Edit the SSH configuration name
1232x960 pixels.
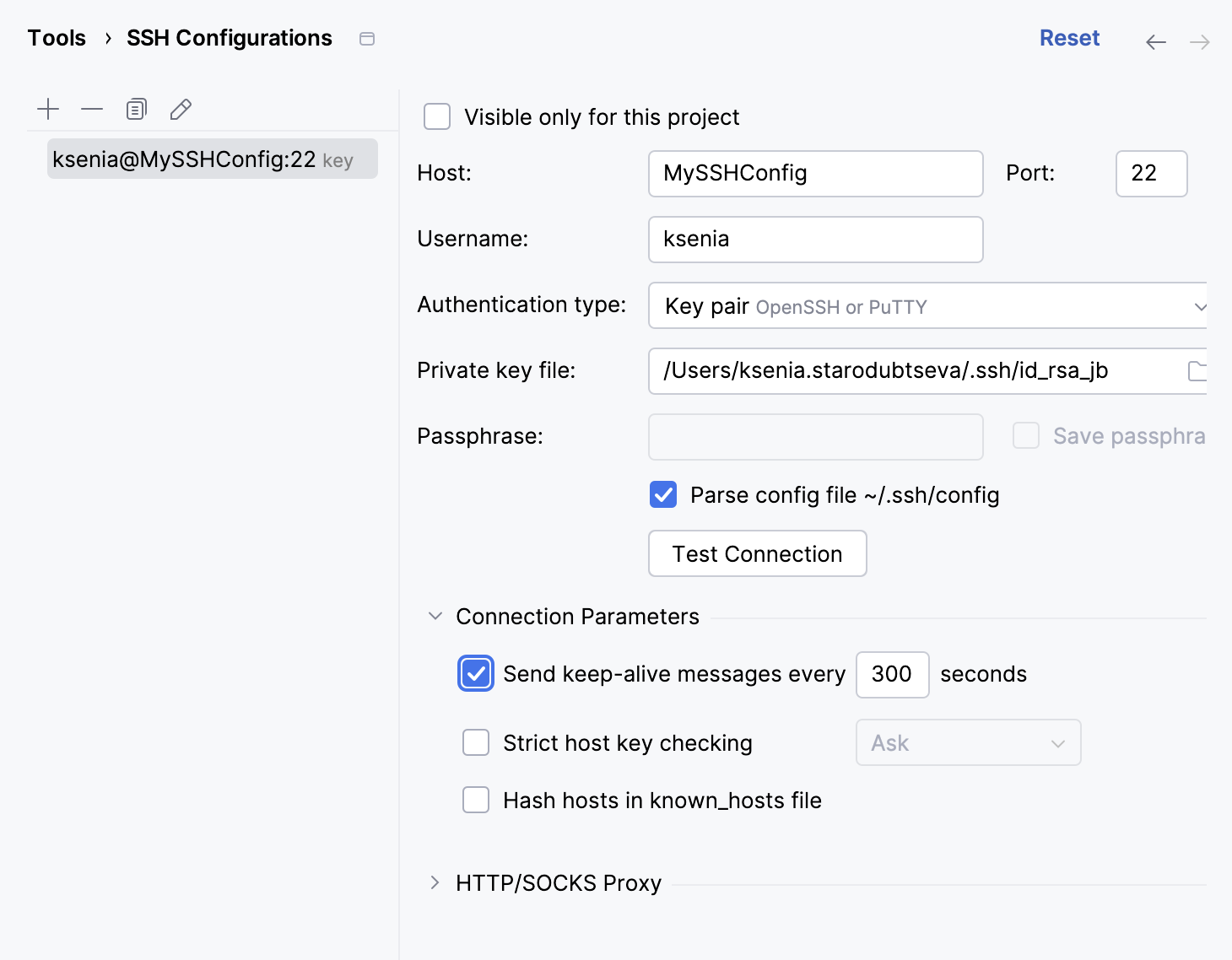tap(180, 109)
